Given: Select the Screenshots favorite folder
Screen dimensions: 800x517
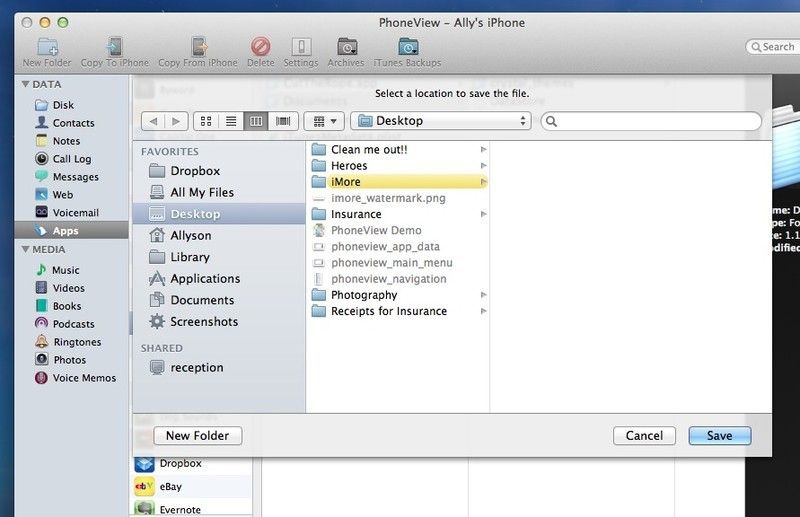Looking at the screenshot, I should coord(204,322).
